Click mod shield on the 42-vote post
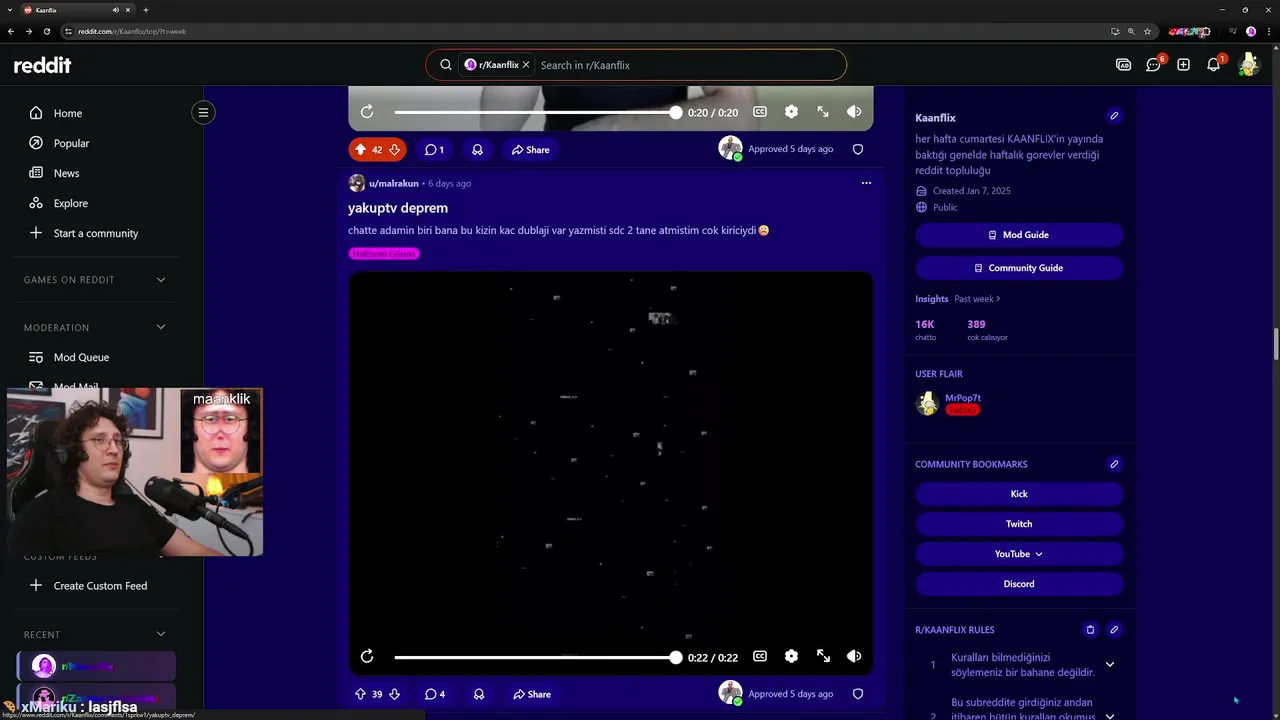This screenshot has height=720, width=1280. click(x=857, y=149)
